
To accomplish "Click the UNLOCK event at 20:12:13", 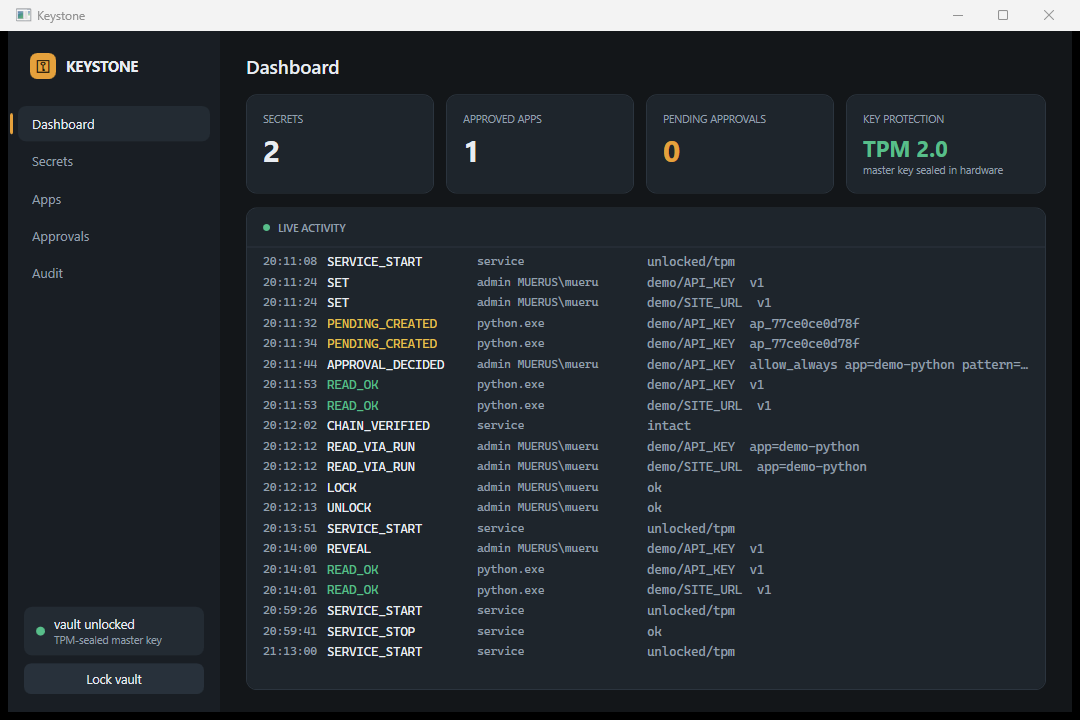I will point(349,508).
